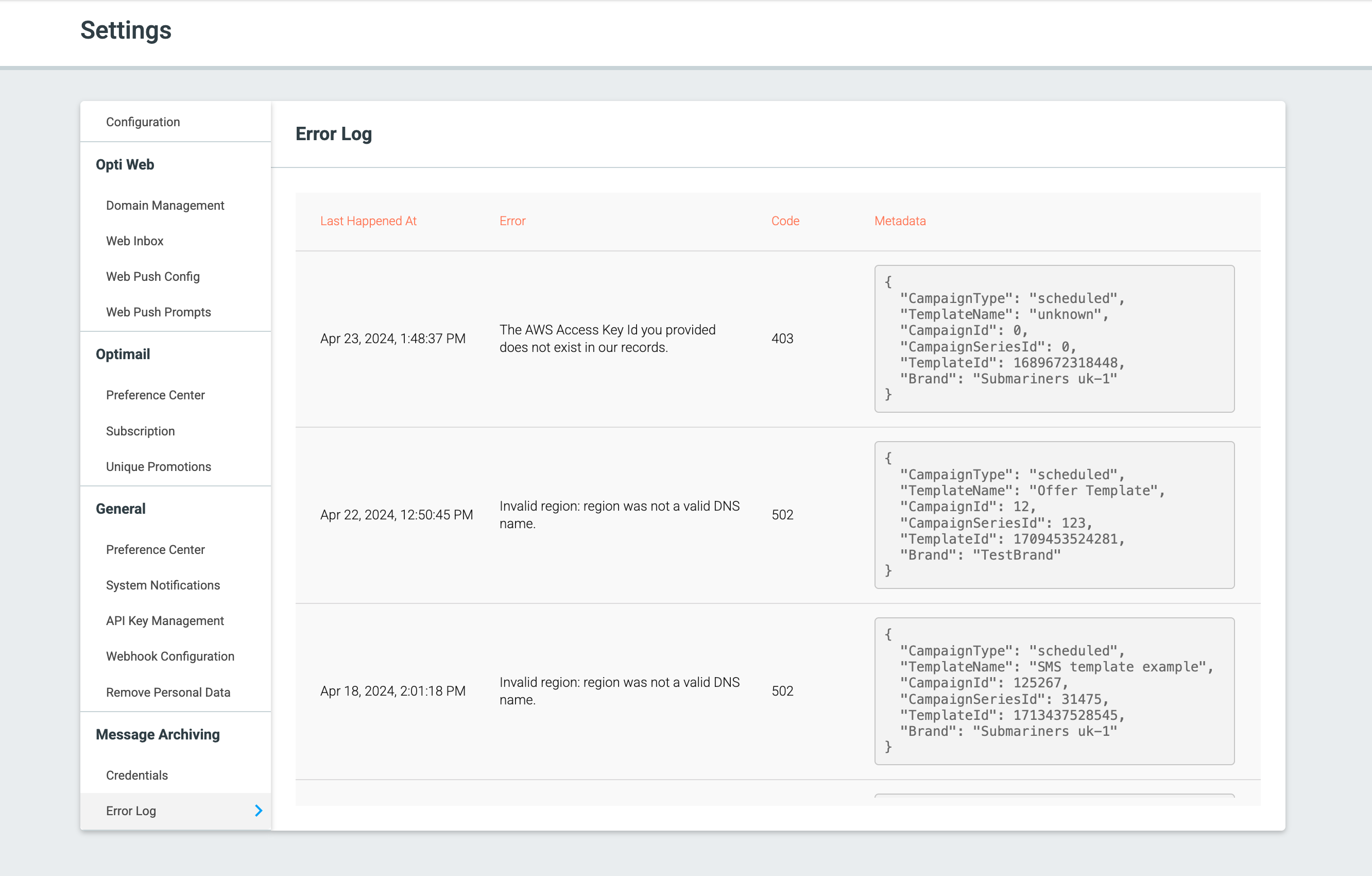This screenshot has width=1372, height=876.
Task: Select the Error Log sidebar item
Action: pyautogui.click(x=131, y=811)
